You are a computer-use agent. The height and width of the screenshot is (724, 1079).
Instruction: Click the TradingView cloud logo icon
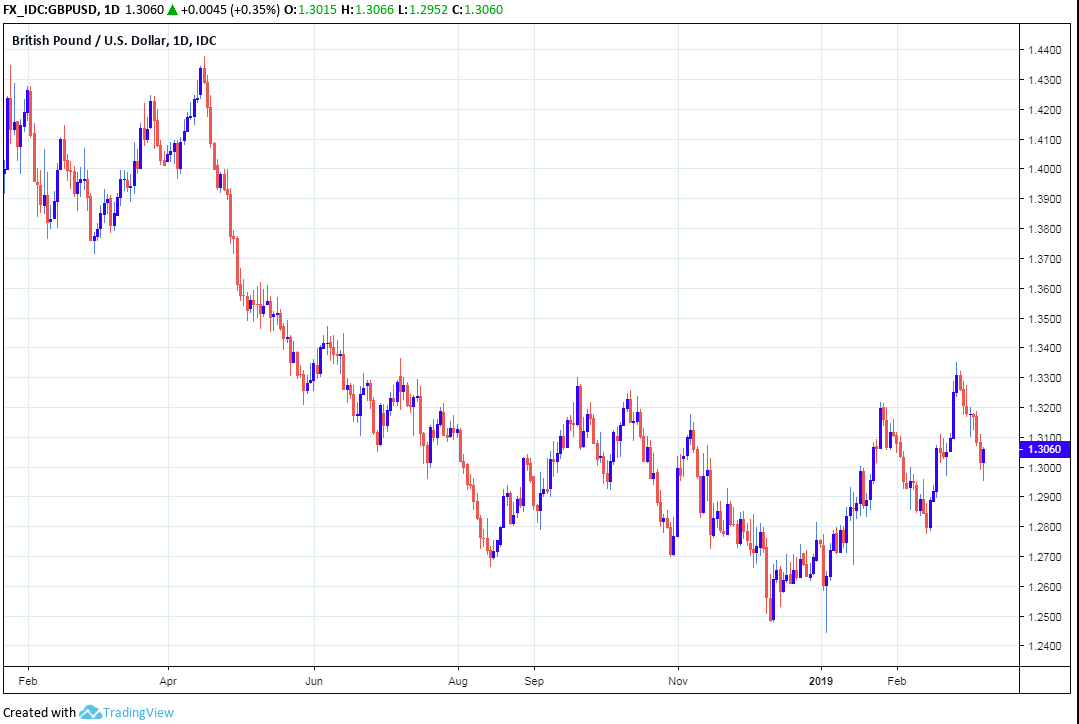[90, 712]
